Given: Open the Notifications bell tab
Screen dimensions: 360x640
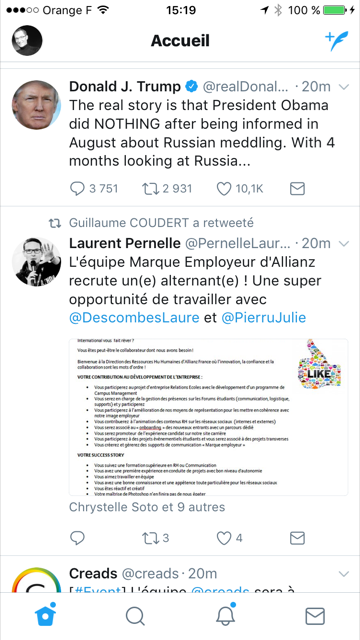Looking at the screenshot, I should tap(225, 615).
